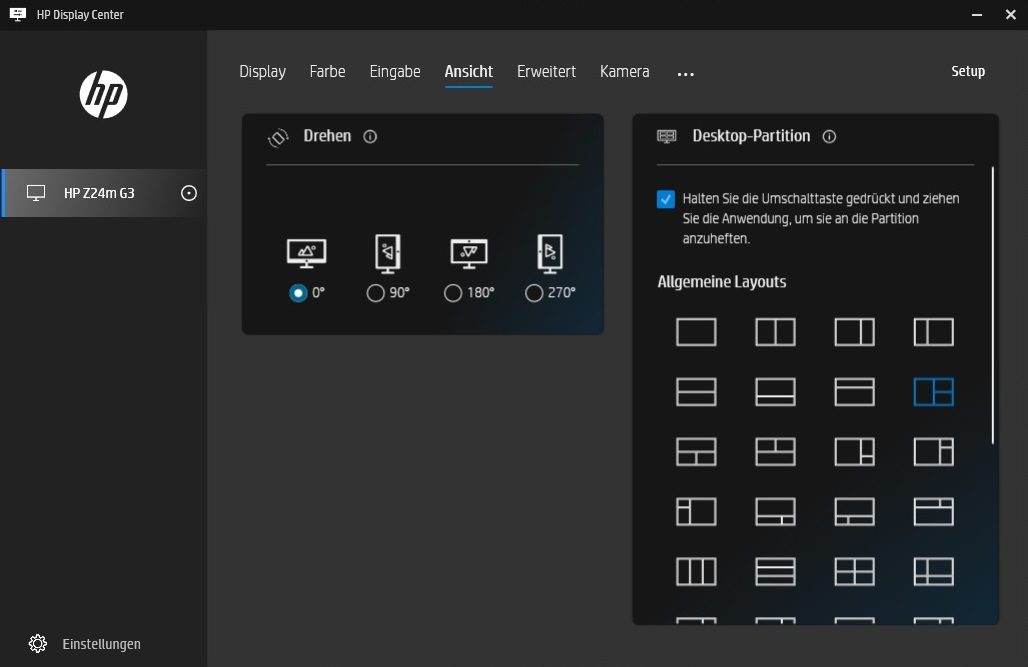
Task: Select the two equal horizontal rows layout
Action: click(x=696, y=392)
